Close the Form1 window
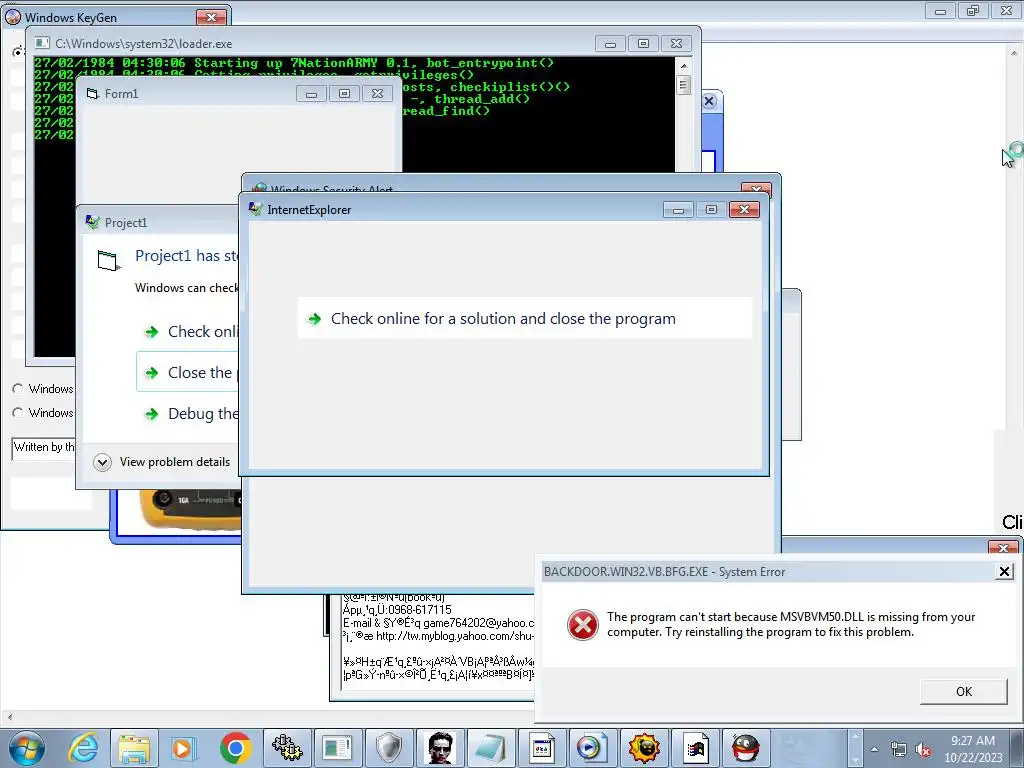Screen dimensions: 1024x768 (x=377, y=94)
